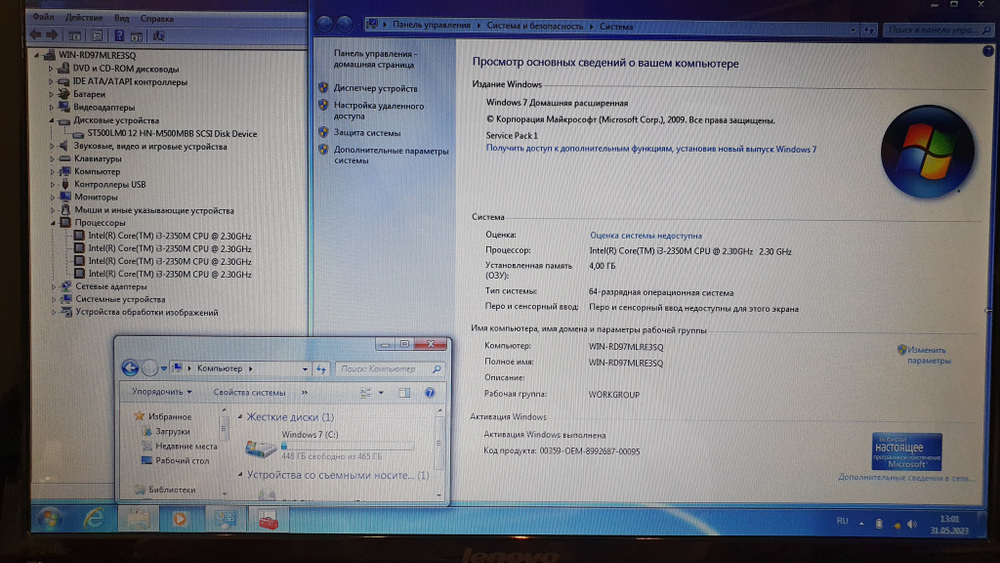Expand Звуковые, видео и игровые устройства
This screenshot has width=1000, height=563.
click(52, 146)
